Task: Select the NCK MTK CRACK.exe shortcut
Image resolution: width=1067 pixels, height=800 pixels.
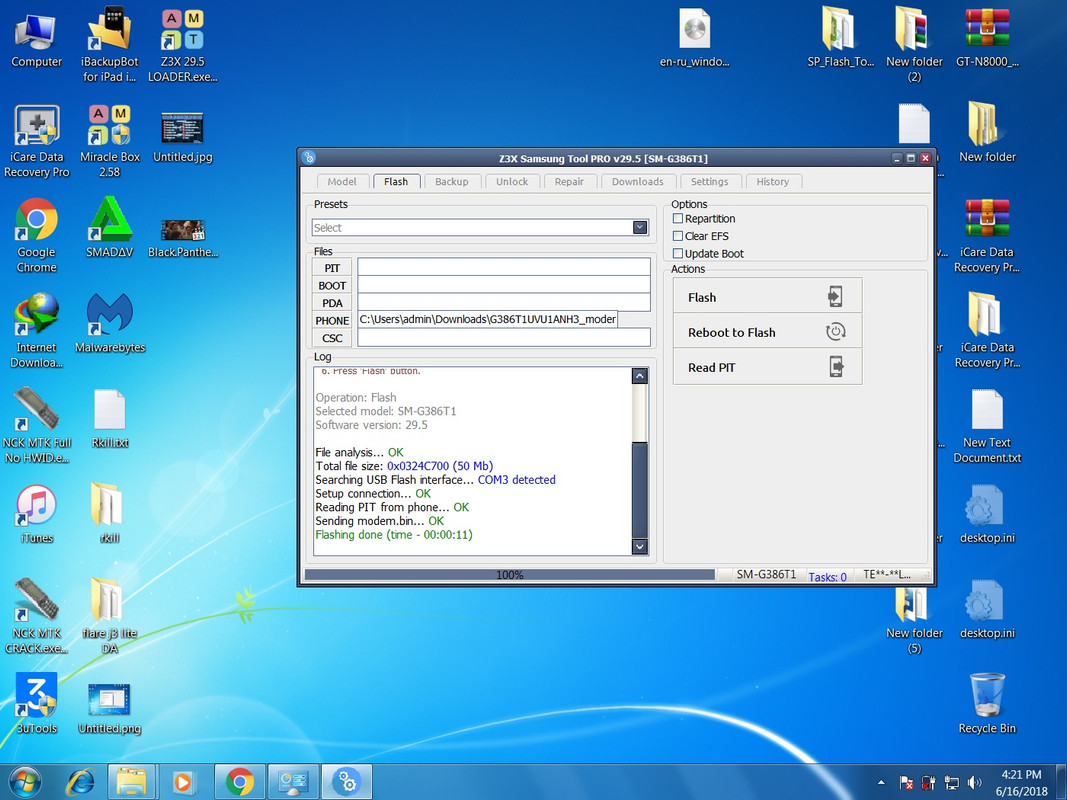Action: click(36, 616)
